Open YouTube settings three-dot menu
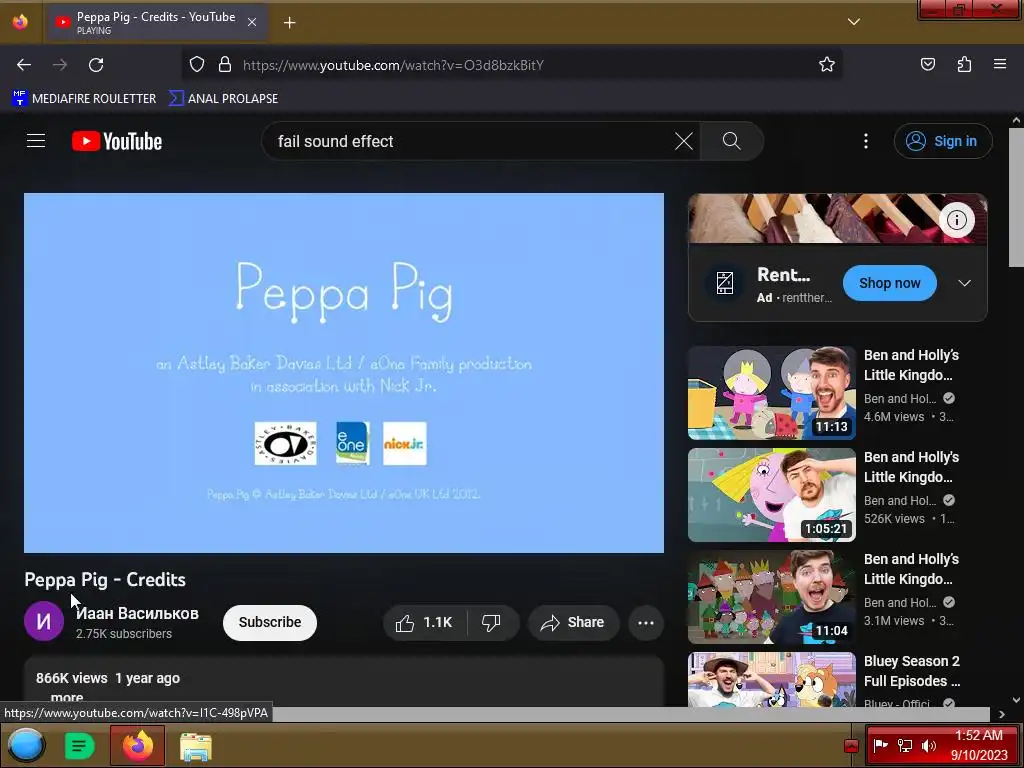The image size is (1024, 768). [866, 141]
